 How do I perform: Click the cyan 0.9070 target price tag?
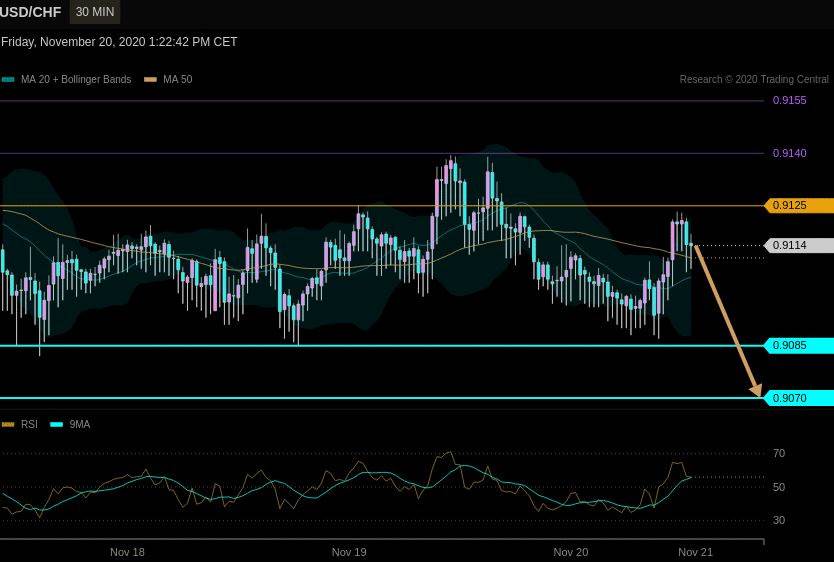tap(799, 398)
